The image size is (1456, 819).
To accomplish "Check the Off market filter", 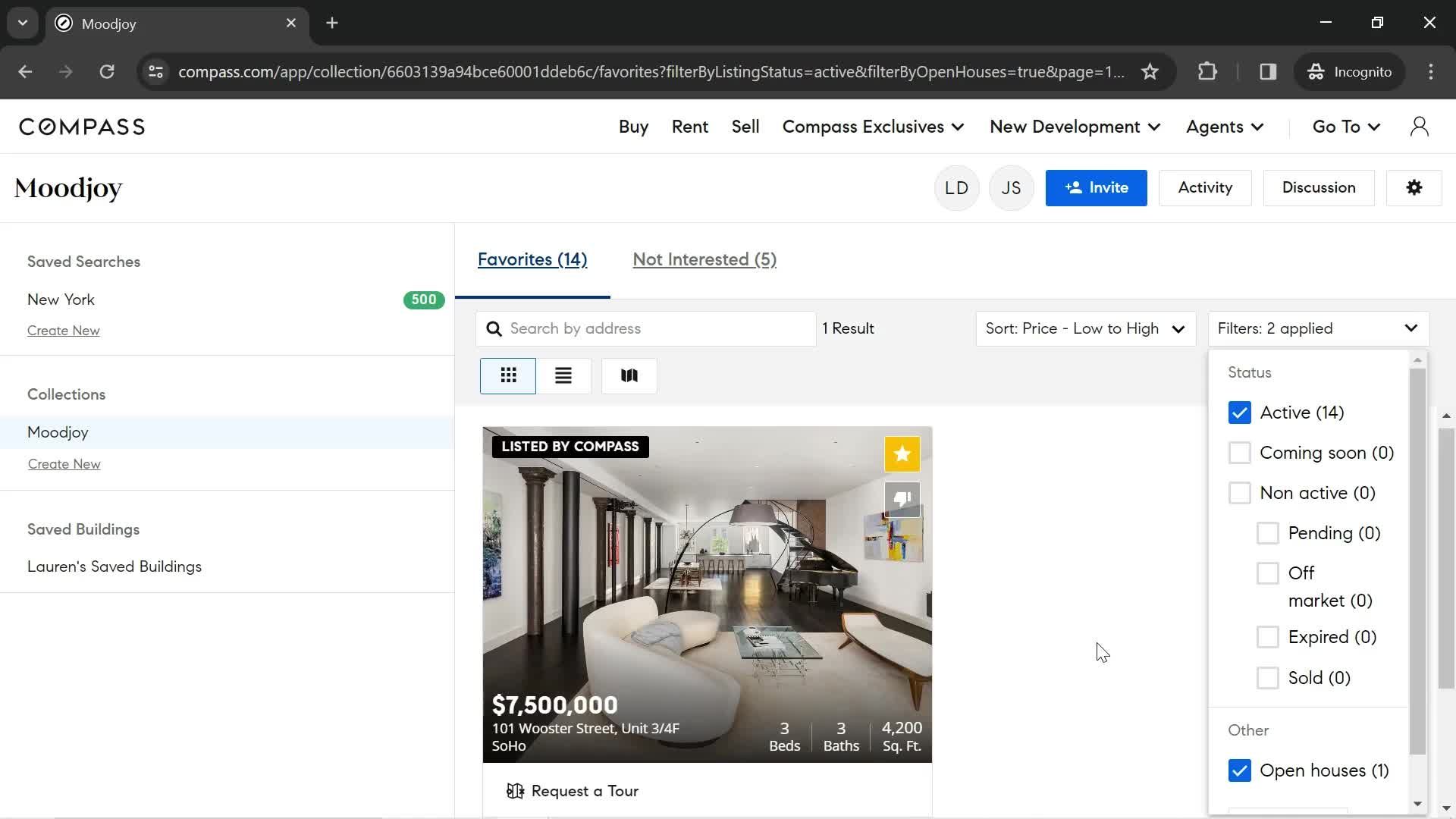I will pyautogui.click(x=1268, y=573).
